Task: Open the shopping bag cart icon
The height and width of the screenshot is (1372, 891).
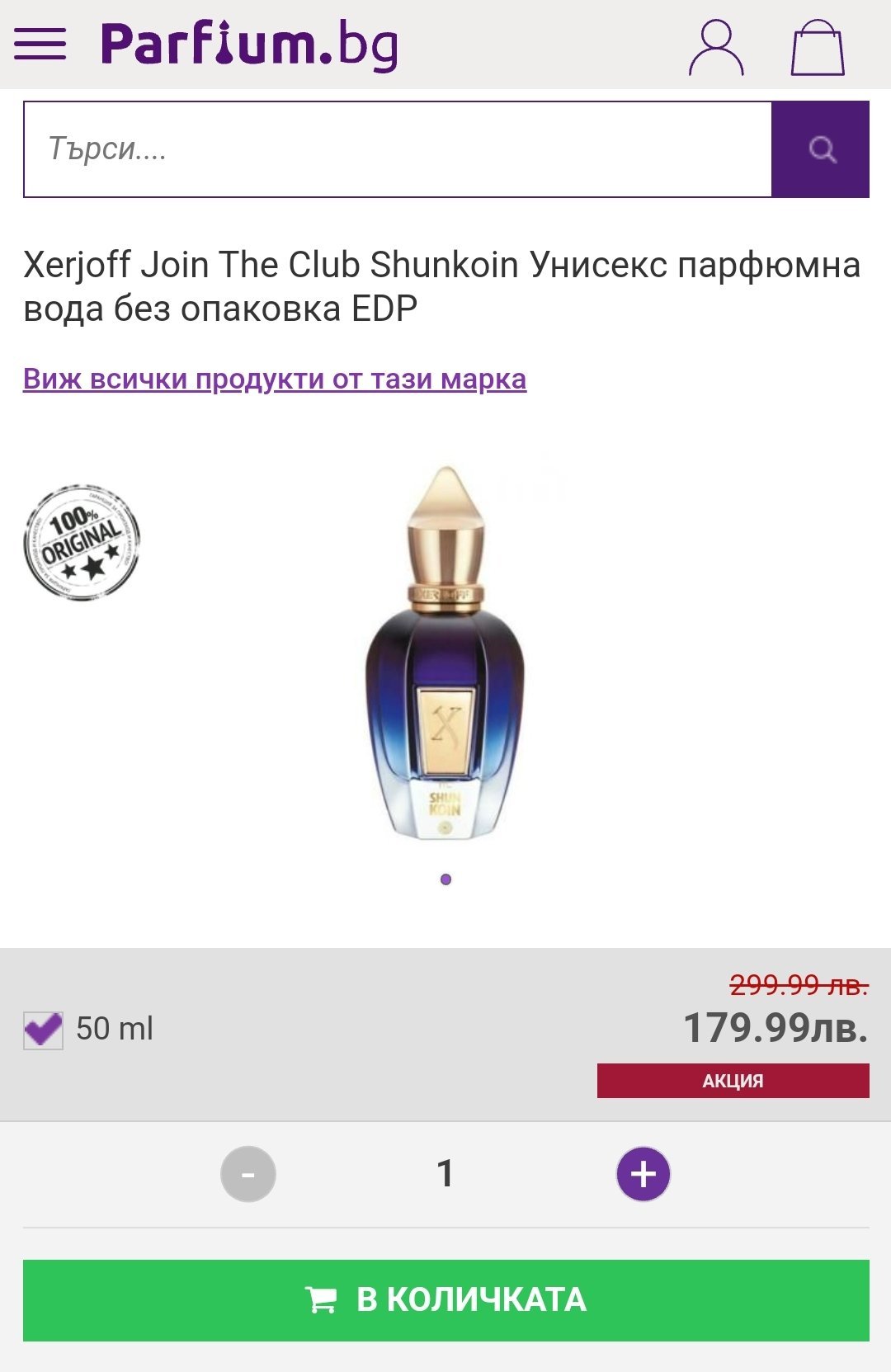Action: point(818,48)
